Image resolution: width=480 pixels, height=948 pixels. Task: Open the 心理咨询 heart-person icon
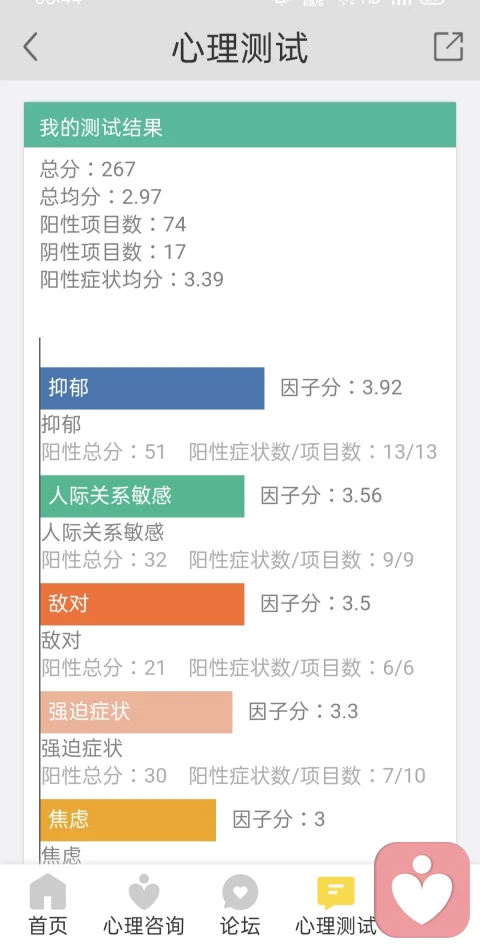143,892
